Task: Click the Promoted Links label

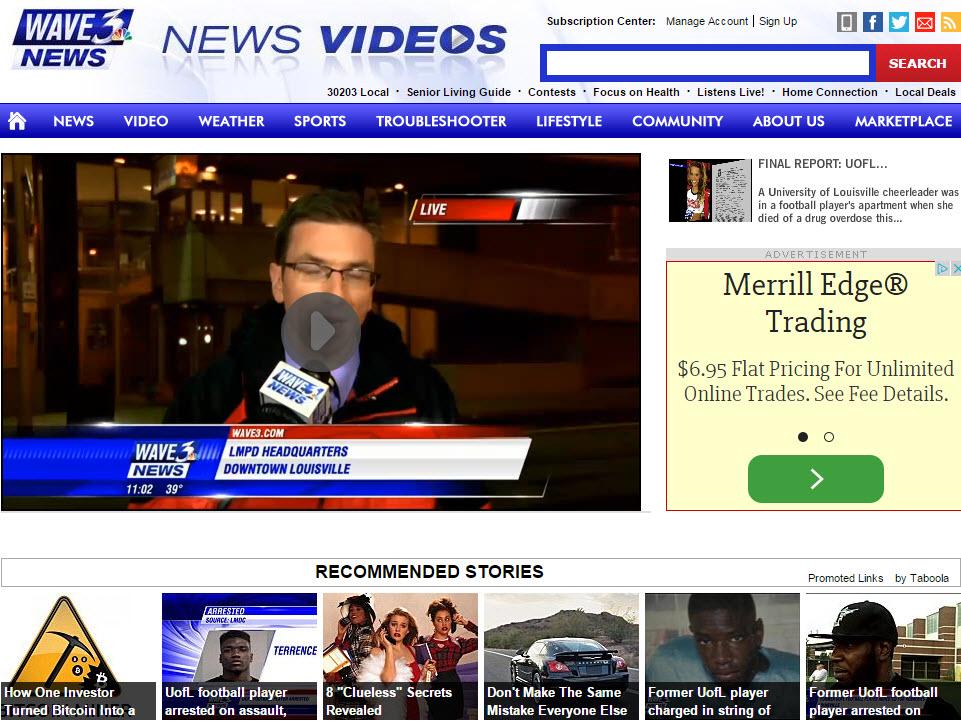Action: click(x=845, y=578)
